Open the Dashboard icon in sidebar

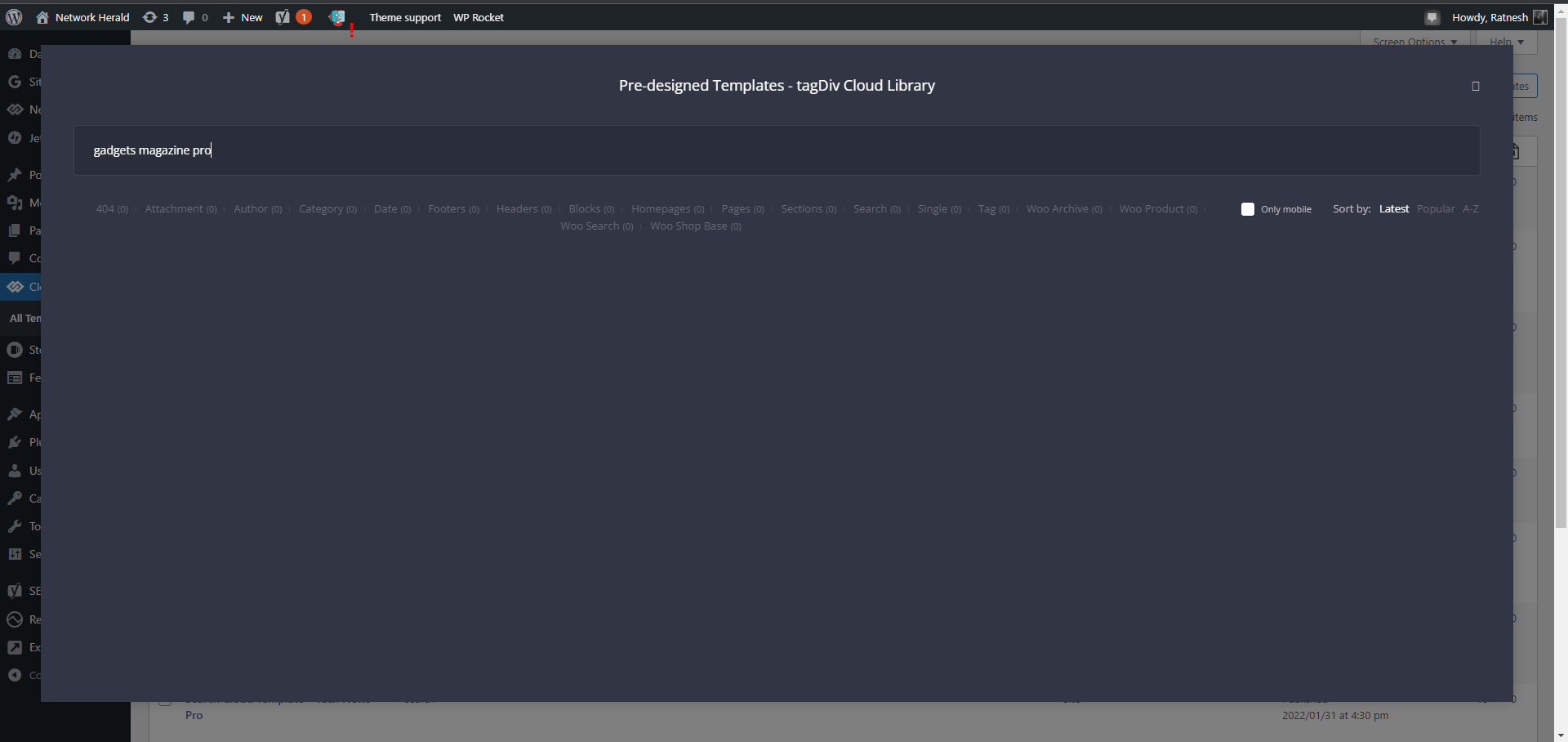(x=15, y=54)
